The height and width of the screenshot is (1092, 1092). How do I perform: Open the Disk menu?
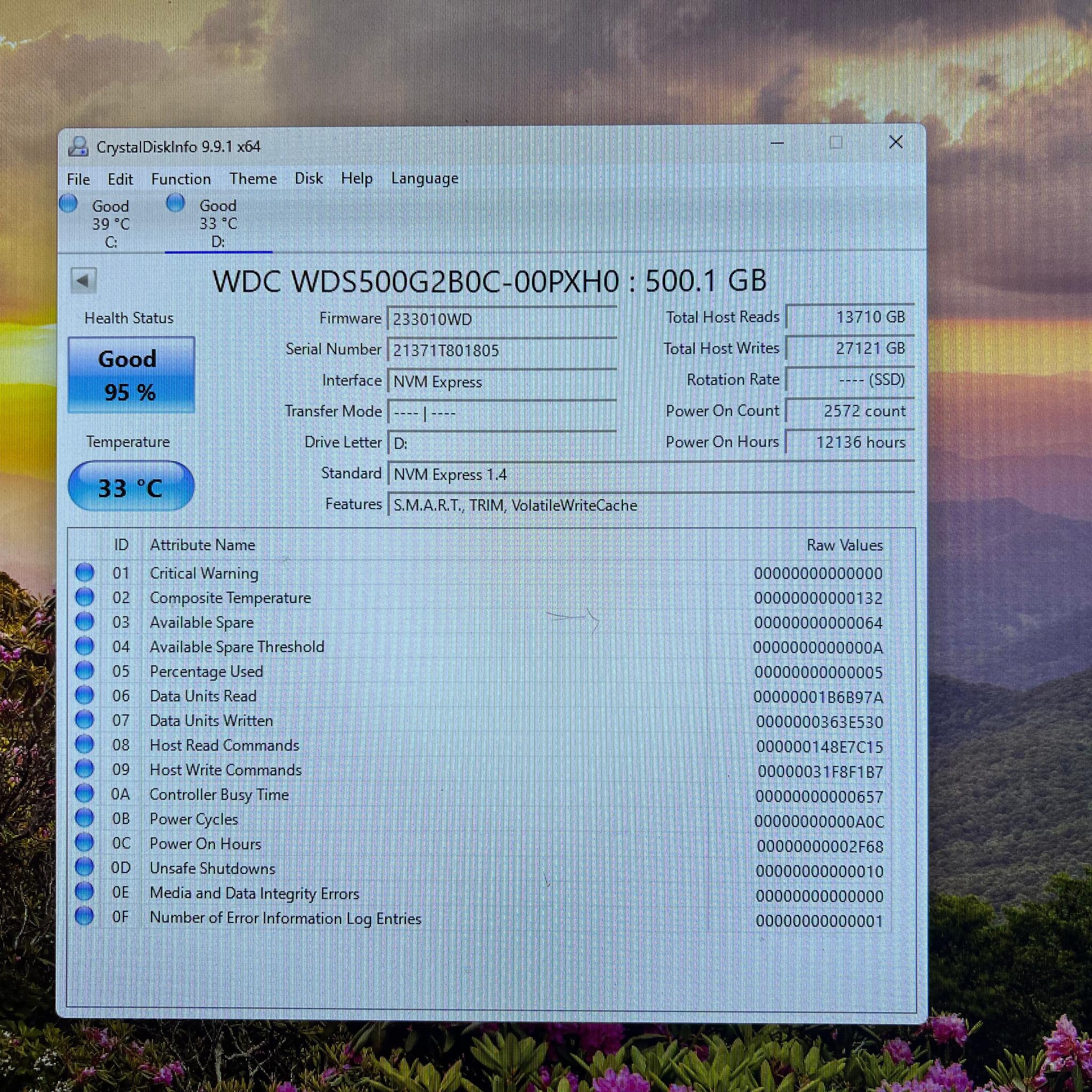click(309, 179)
